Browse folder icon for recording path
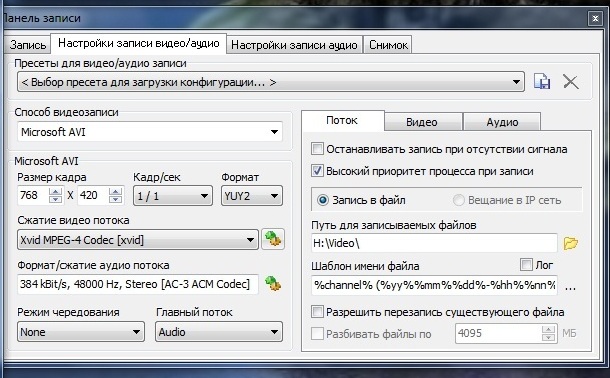 [x=571, y=243]
